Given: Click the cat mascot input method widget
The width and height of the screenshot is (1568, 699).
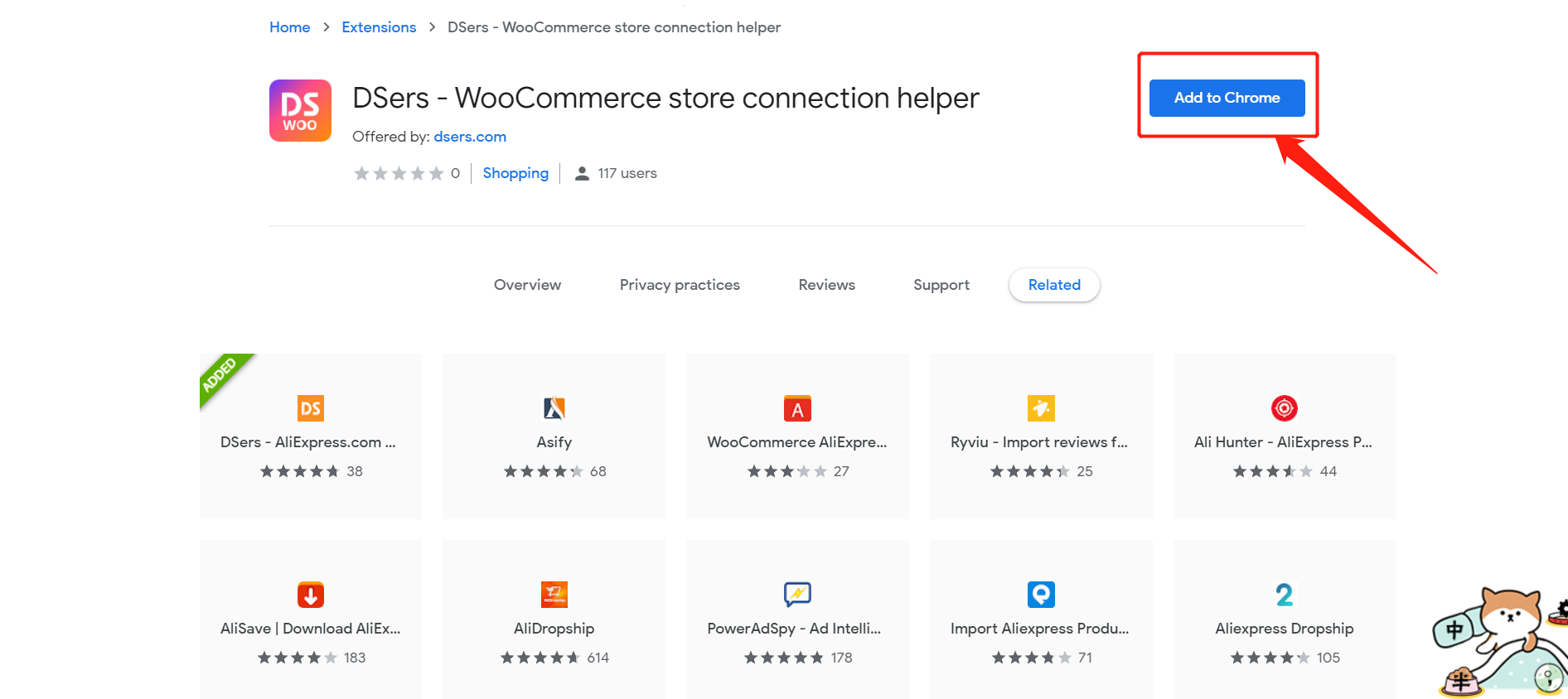Looking at the screenshot, I should tap(1500, 642).
